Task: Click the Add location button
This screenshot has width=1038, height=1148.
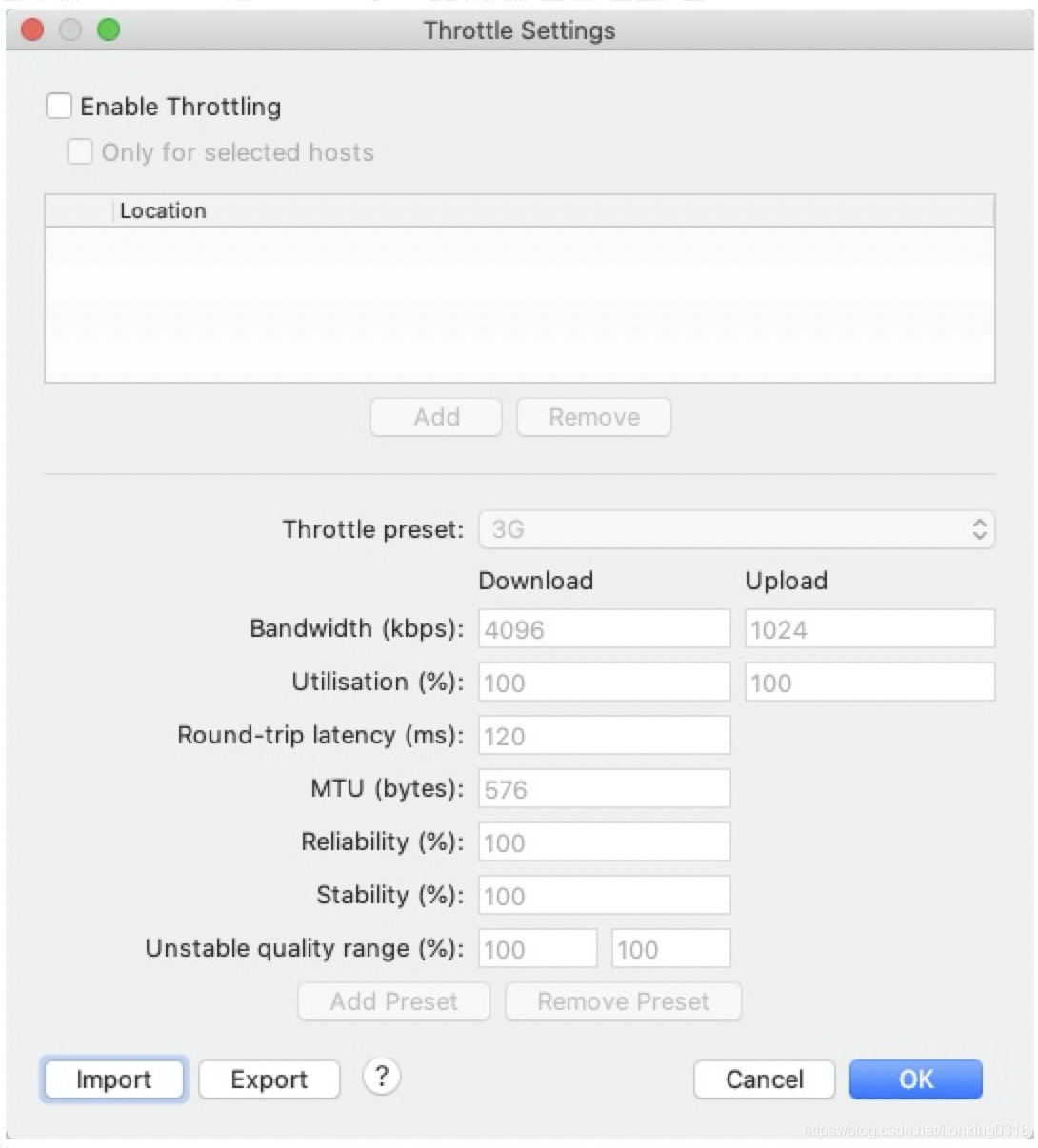Action: tap(436, 417)
